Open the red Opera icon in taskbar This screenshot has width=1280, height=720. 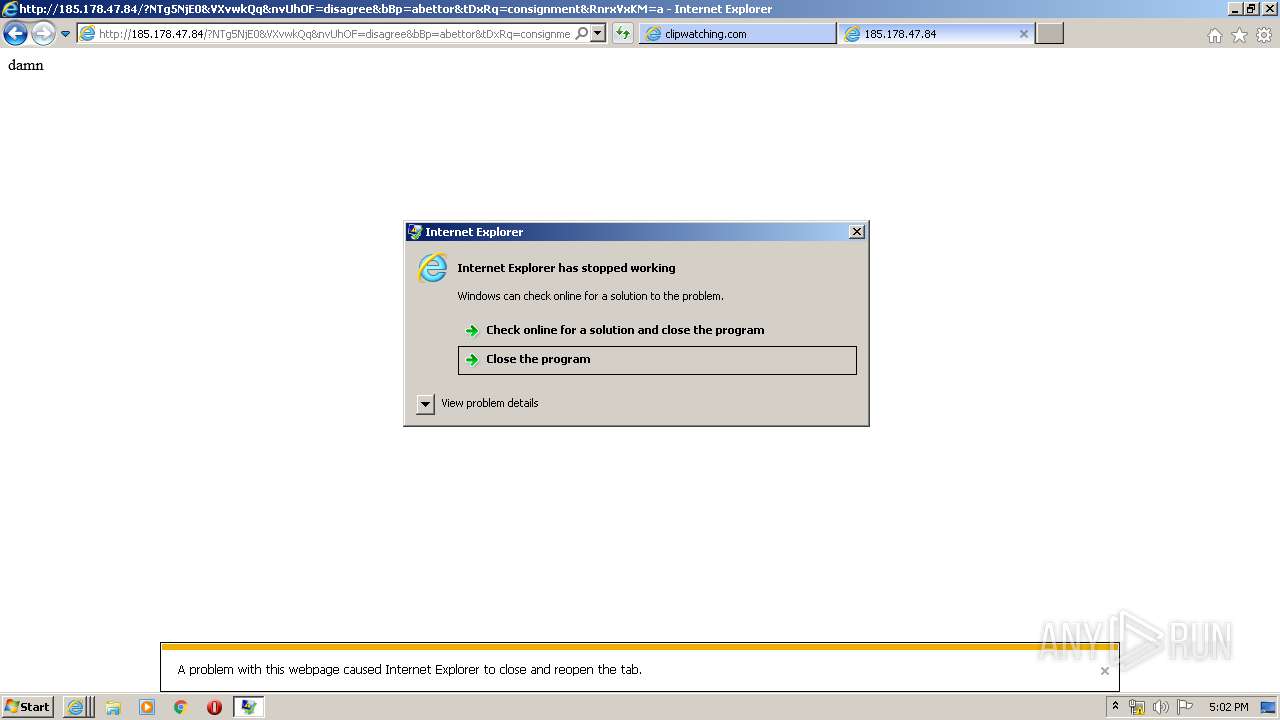(214, 707)
